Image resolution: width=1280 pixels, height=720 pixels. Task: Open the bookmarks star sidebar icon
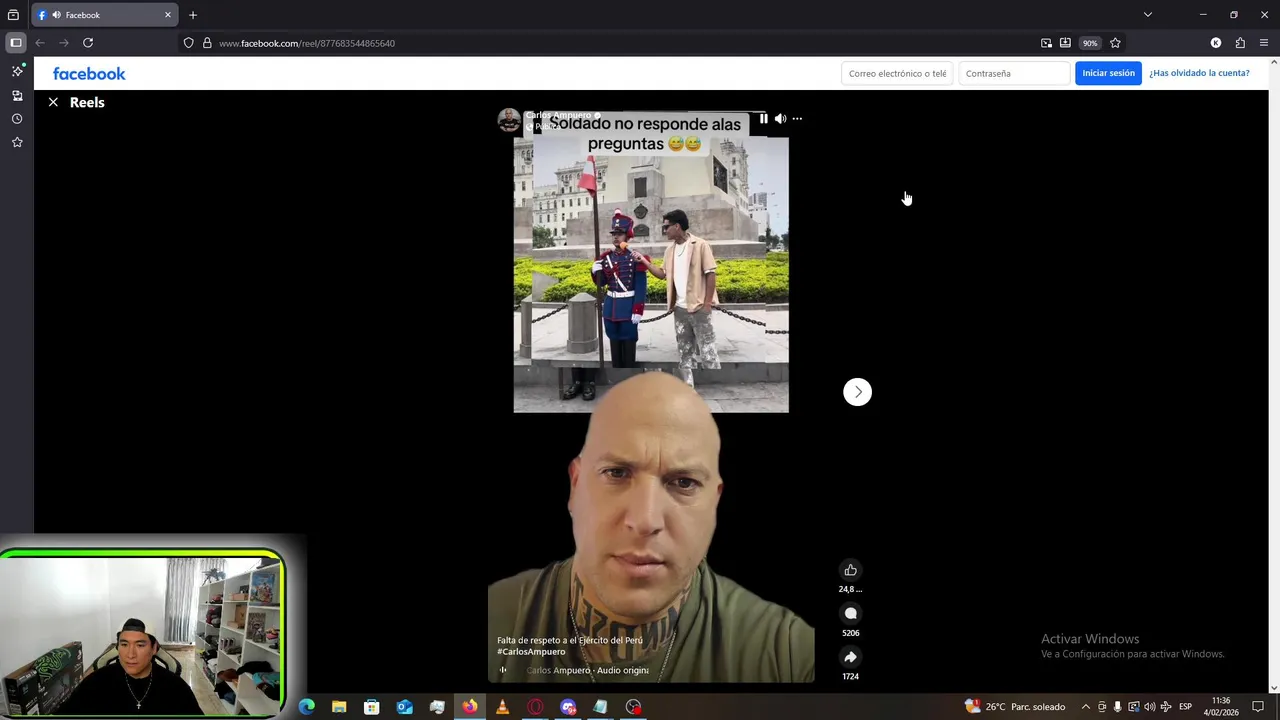(17, 143)
